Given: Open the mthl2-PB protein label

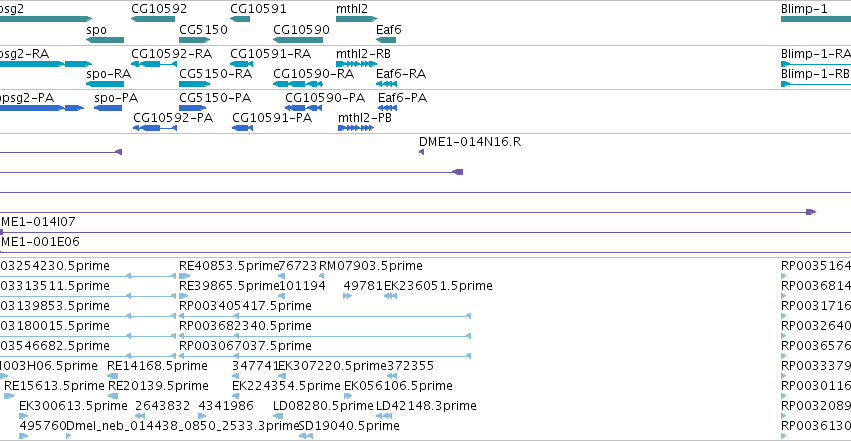Looking at the screenshot, I should [x=365, y=118].
